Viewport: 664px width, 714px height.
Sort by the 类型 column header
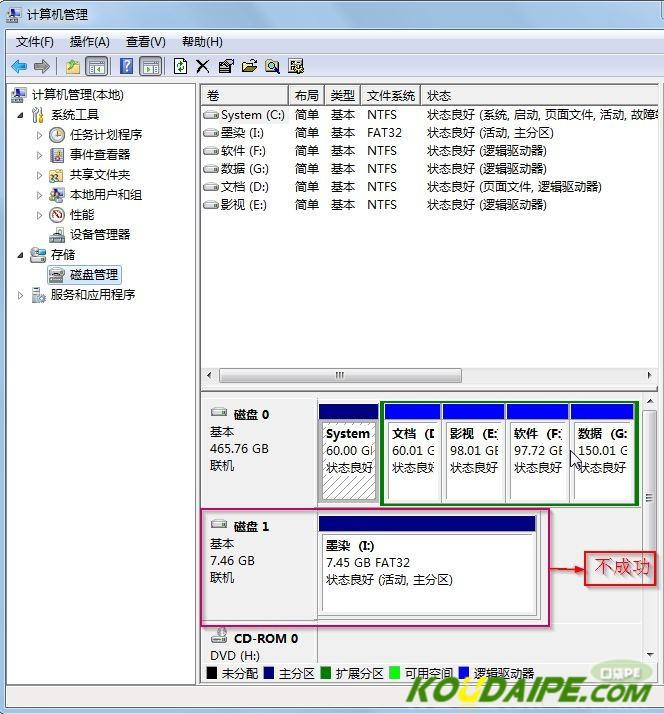click(342, 96)
